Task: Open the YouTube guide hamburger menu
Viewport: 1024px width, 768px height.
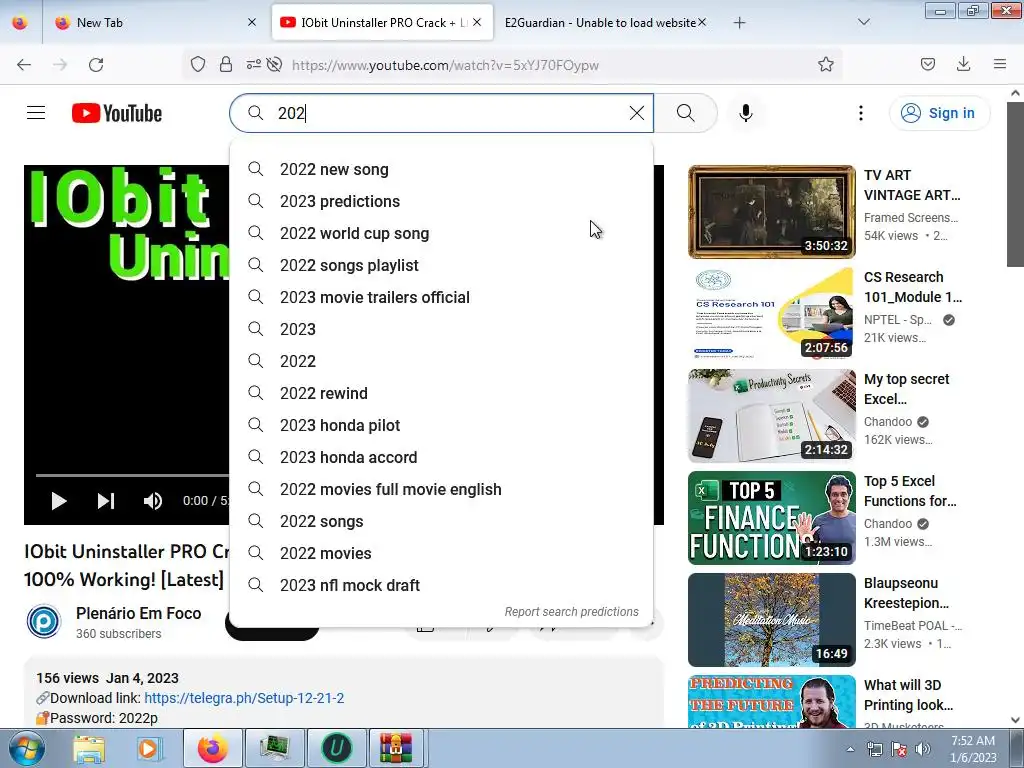Action: pyautogui.click(x=36, y=113)
